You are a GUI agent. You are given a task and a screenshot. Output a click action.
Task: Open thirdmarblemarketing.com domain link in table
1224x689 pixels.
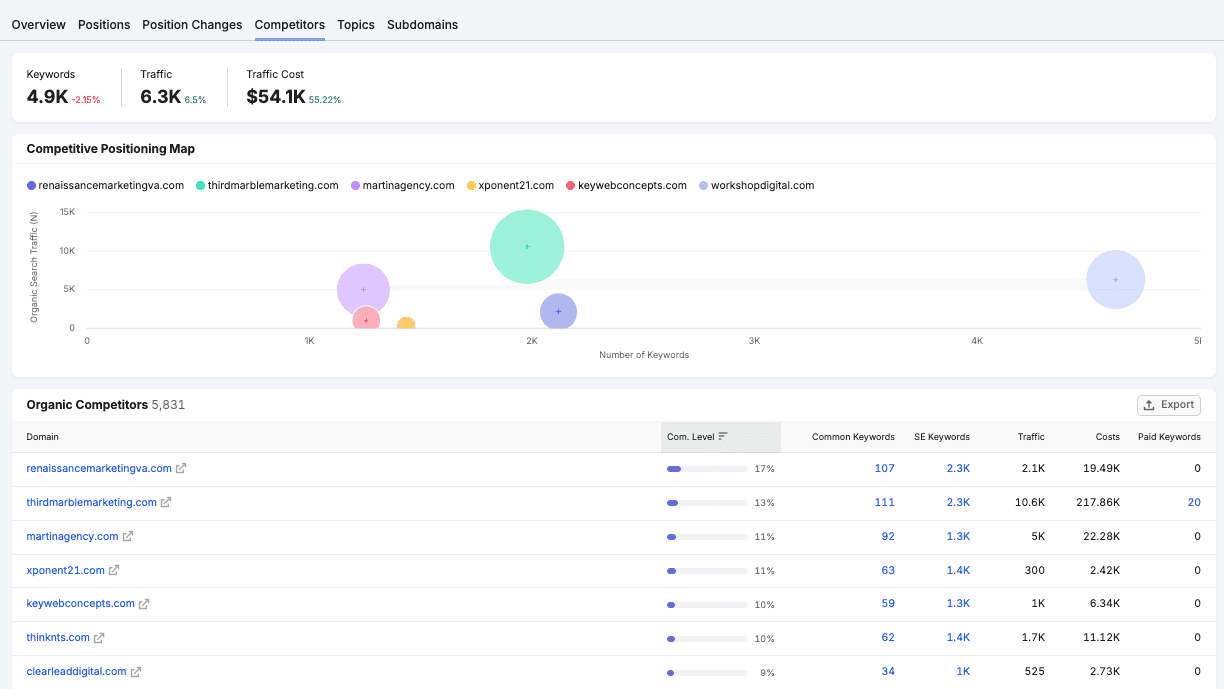(x=91, y=502)
